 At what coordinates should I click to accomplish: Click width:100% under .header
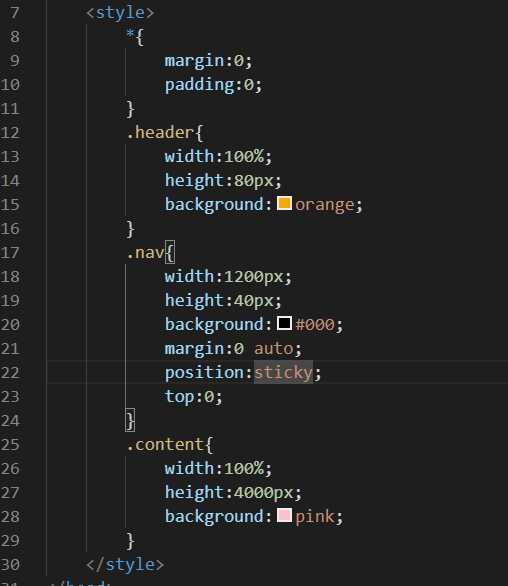pyautogui.click(x=218, y=156)
